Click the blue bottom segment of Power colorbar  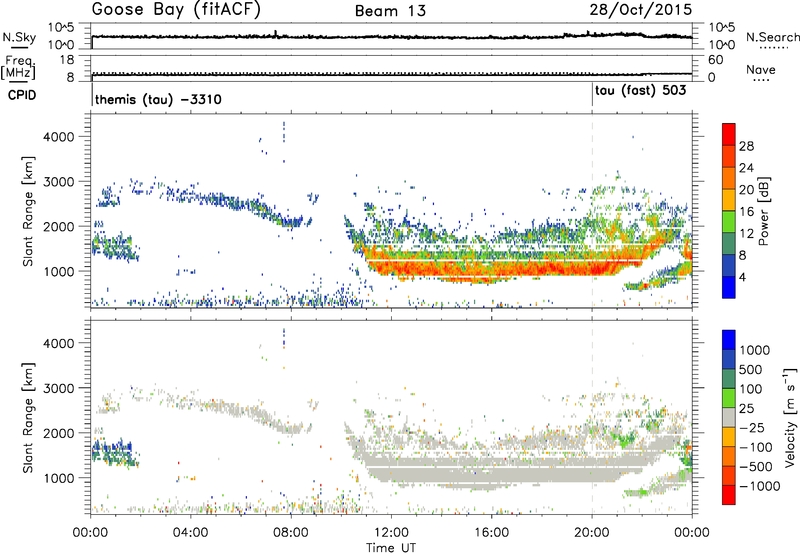click(x=729, y=287)
